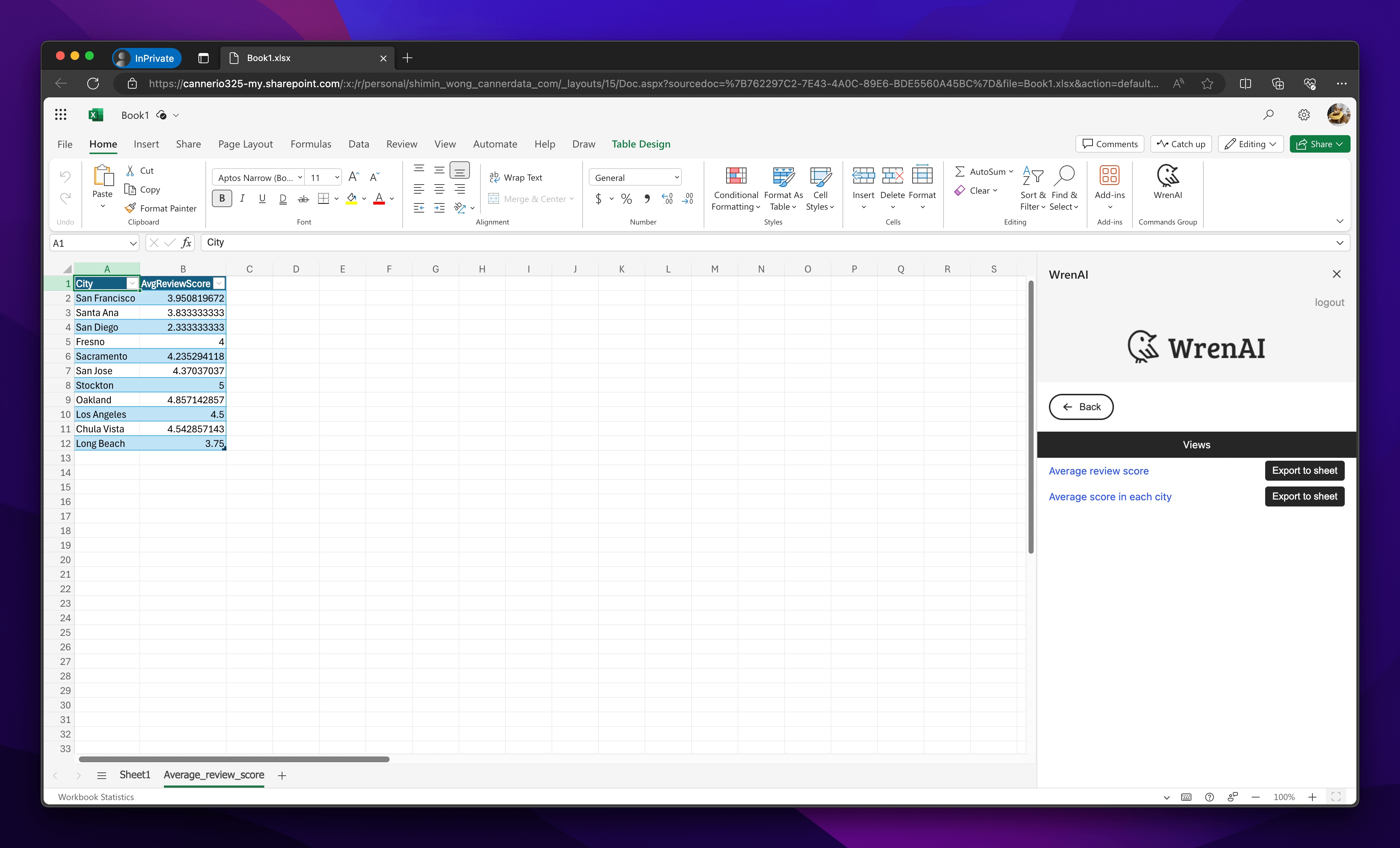The height and width of the screenshot is (848, 1400).
Task: Open the font size dropdown
Action: pos(336,177)
